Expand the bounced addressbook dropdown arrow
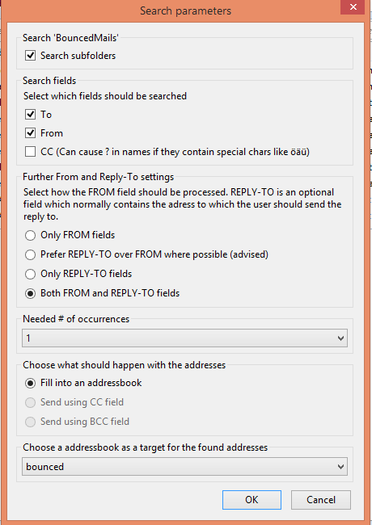This screenshot has width=372, height=525. 341,467
